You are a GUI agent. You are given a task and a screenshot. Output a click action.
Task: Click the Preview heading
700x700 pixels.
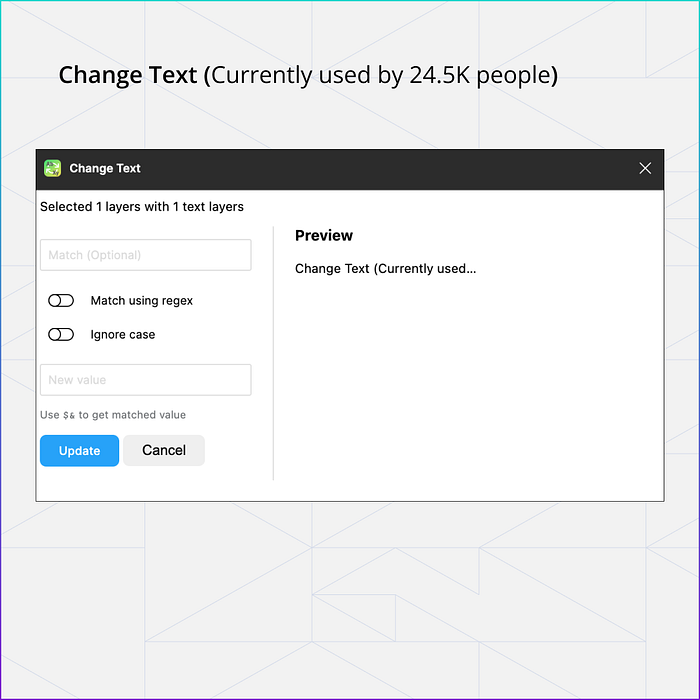point(324,236)
